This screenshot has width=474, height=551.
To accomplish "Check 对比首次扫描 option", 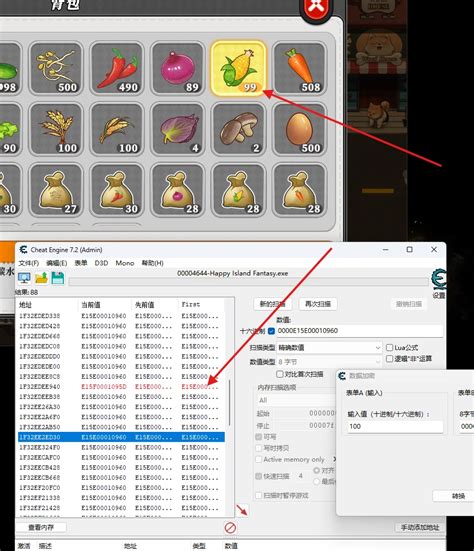I will click(x=280, y=374).
